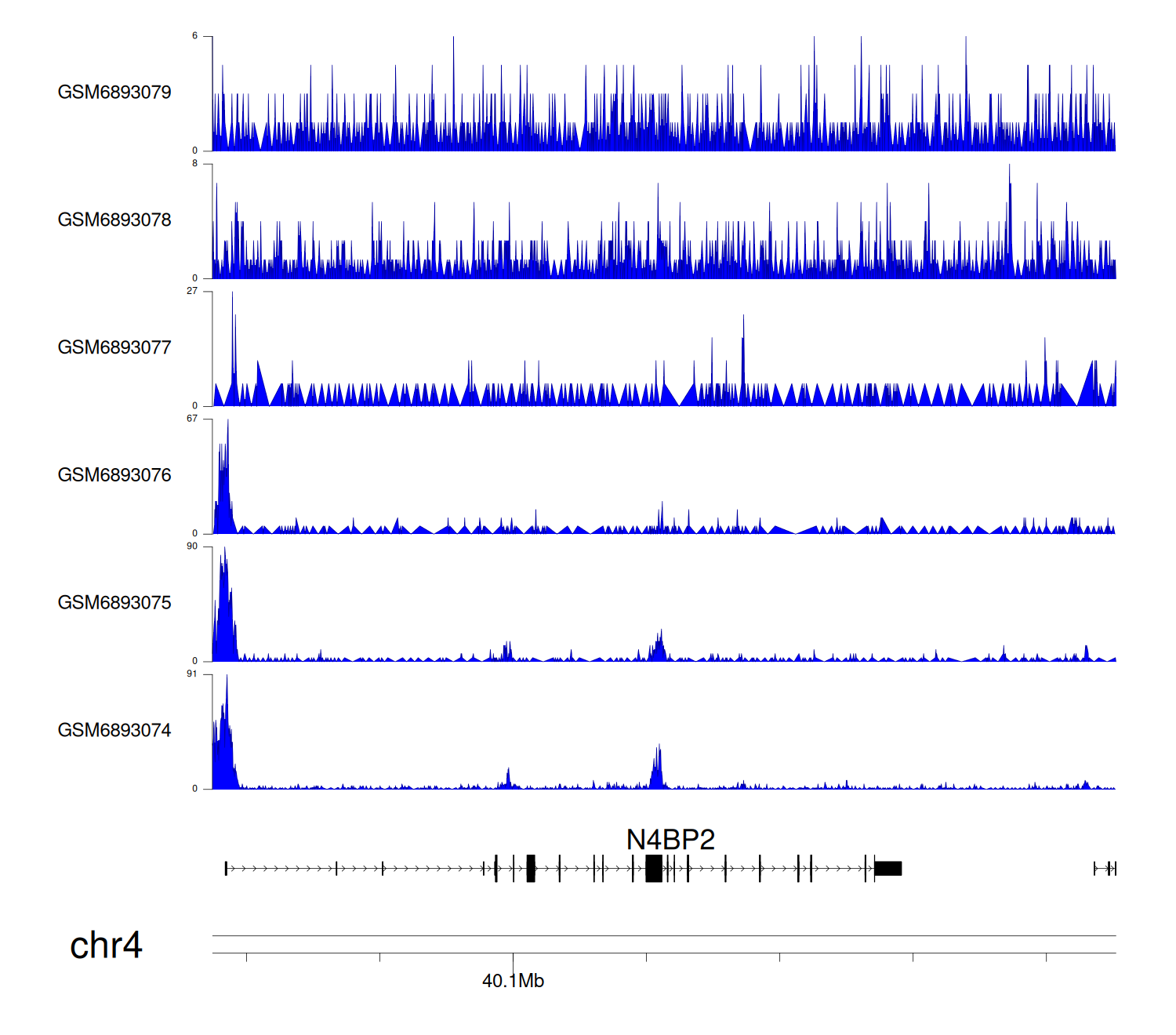The width and height of the screenshot is (1176, 1035).
Task: Click the largest N4BP2 exon block
Action: click(653, 869)
